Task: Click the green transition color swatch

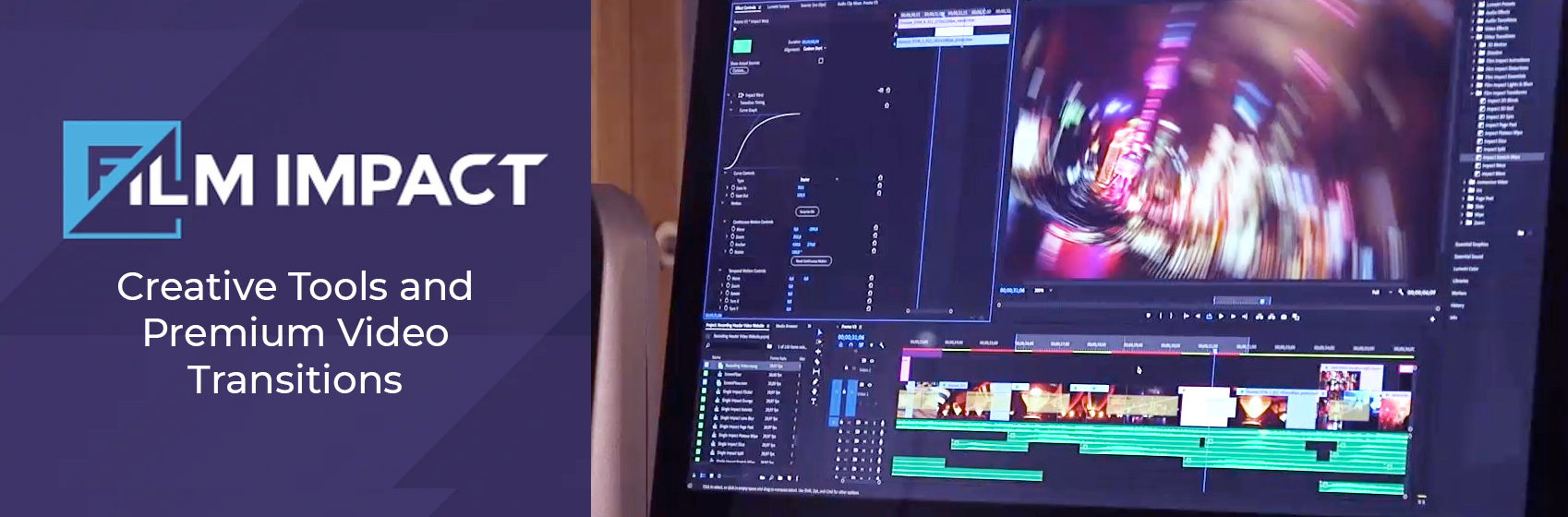Action: 742,46
